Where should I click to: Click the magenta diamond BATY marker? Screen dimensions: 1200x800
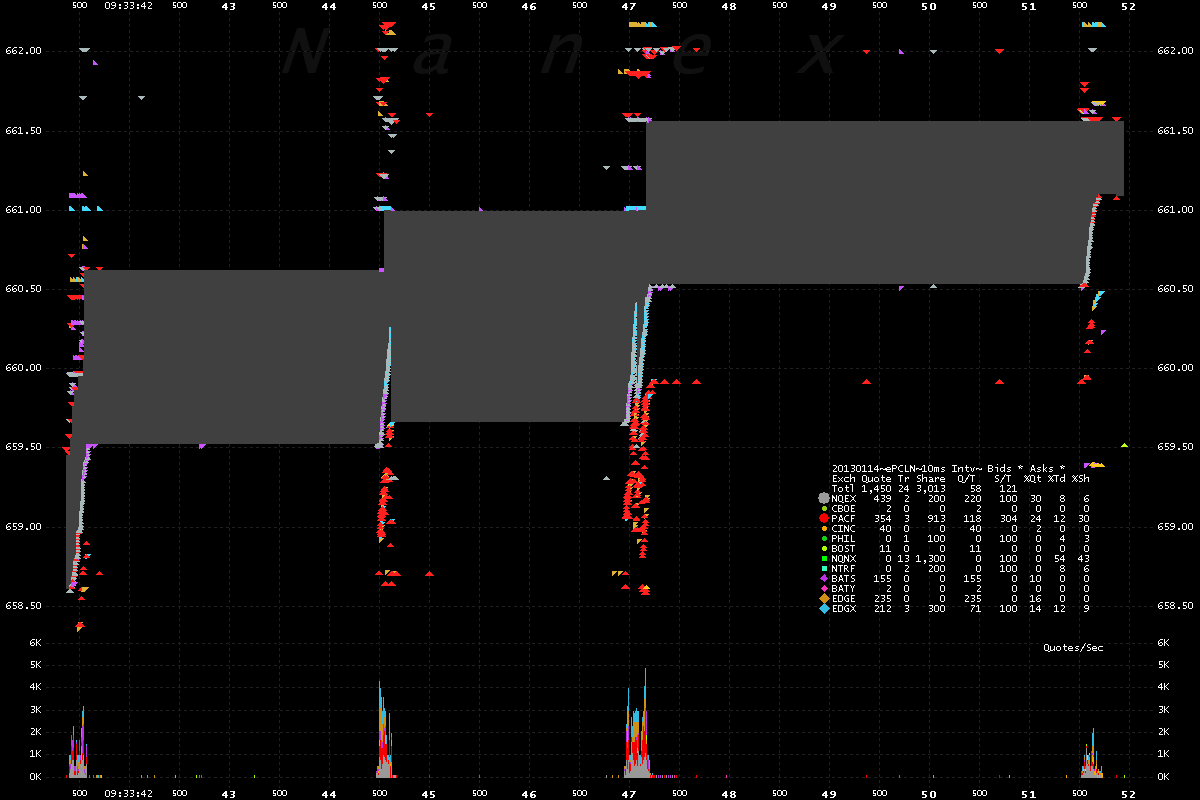(x=824, y=588)
